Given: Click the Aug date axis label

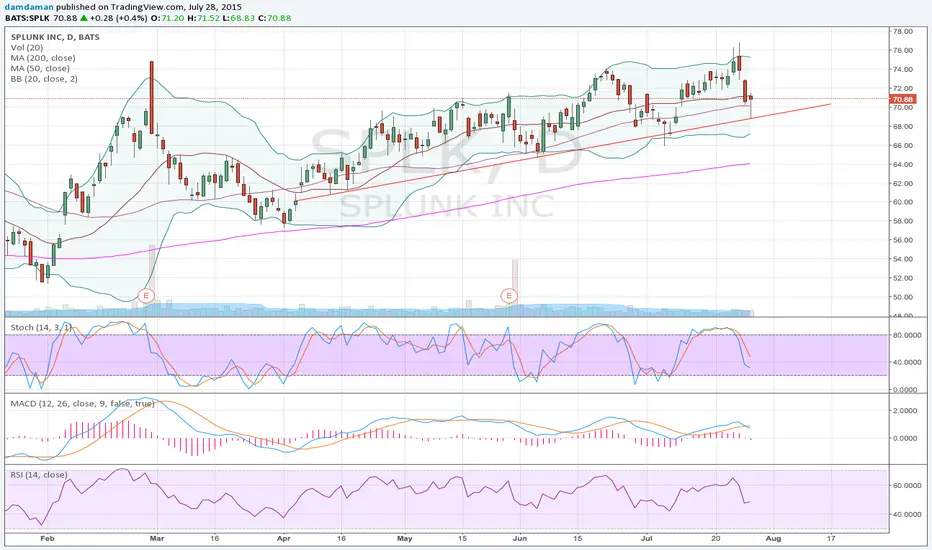Looking at the screenshot, I should pyautogui.click(x=773, y=539).
